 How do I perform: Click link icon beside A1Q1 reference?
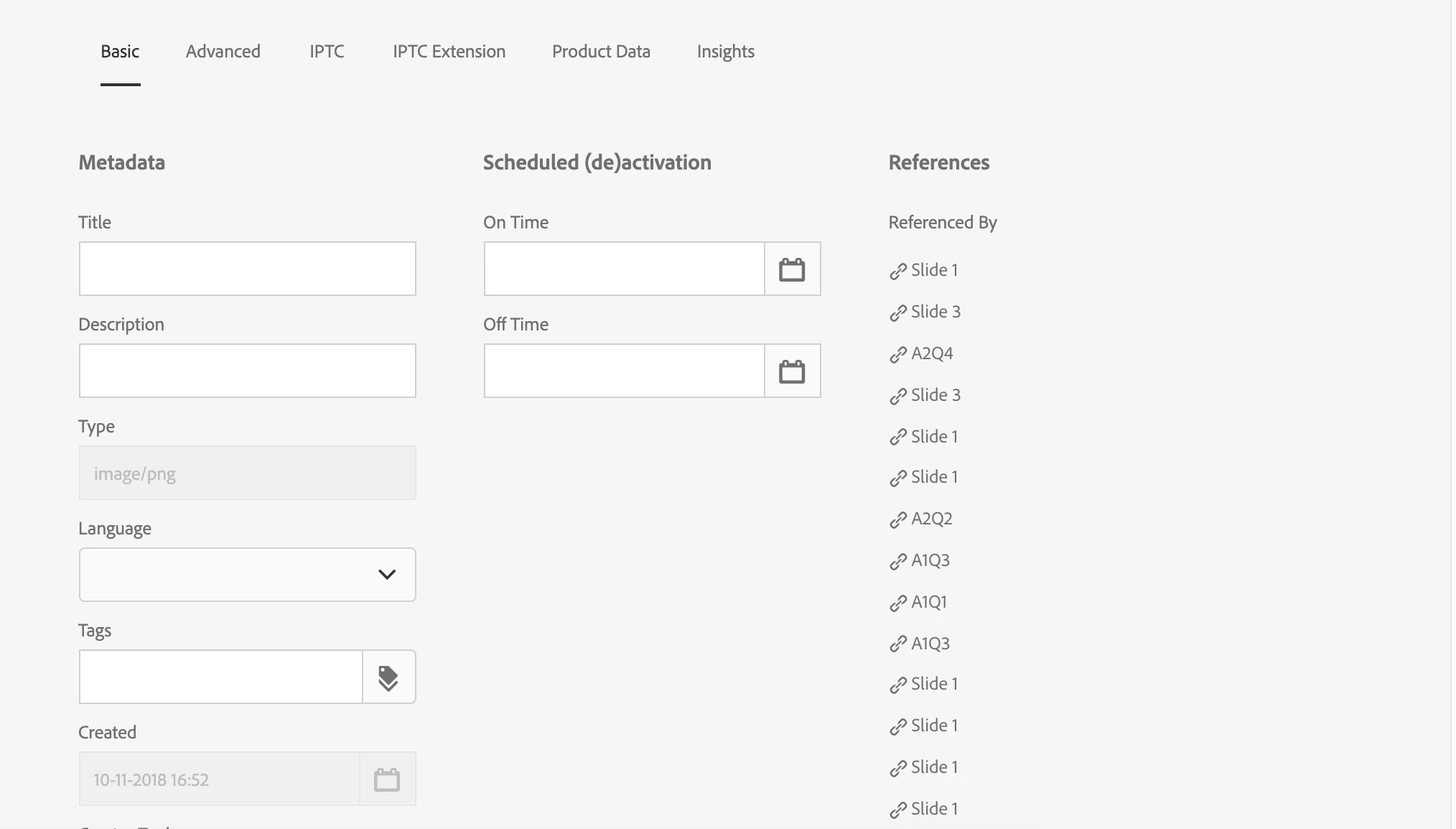(898, 603)
